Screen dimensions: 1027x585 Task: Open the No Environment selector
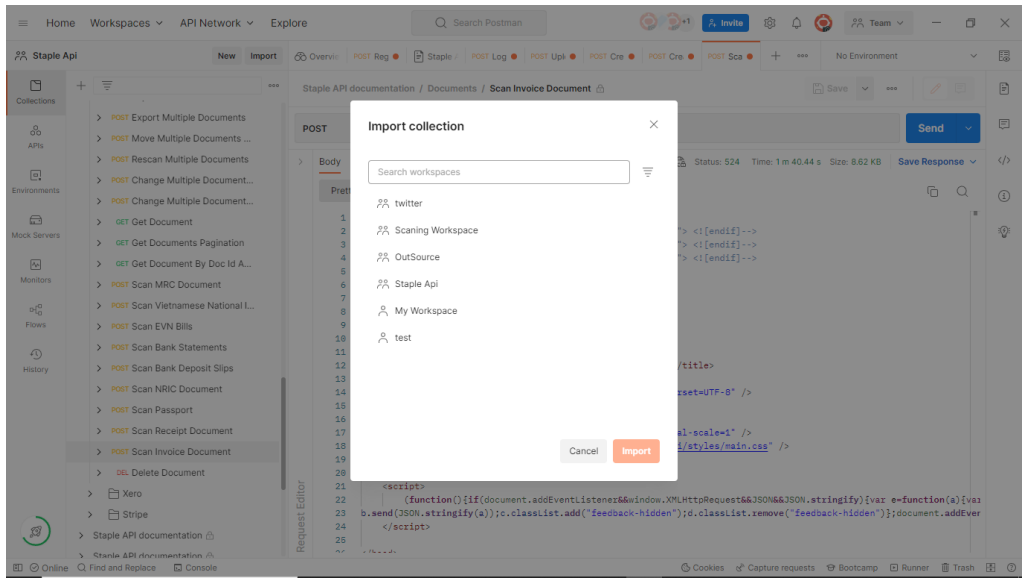pyautogui.click(x=906, y=56)
